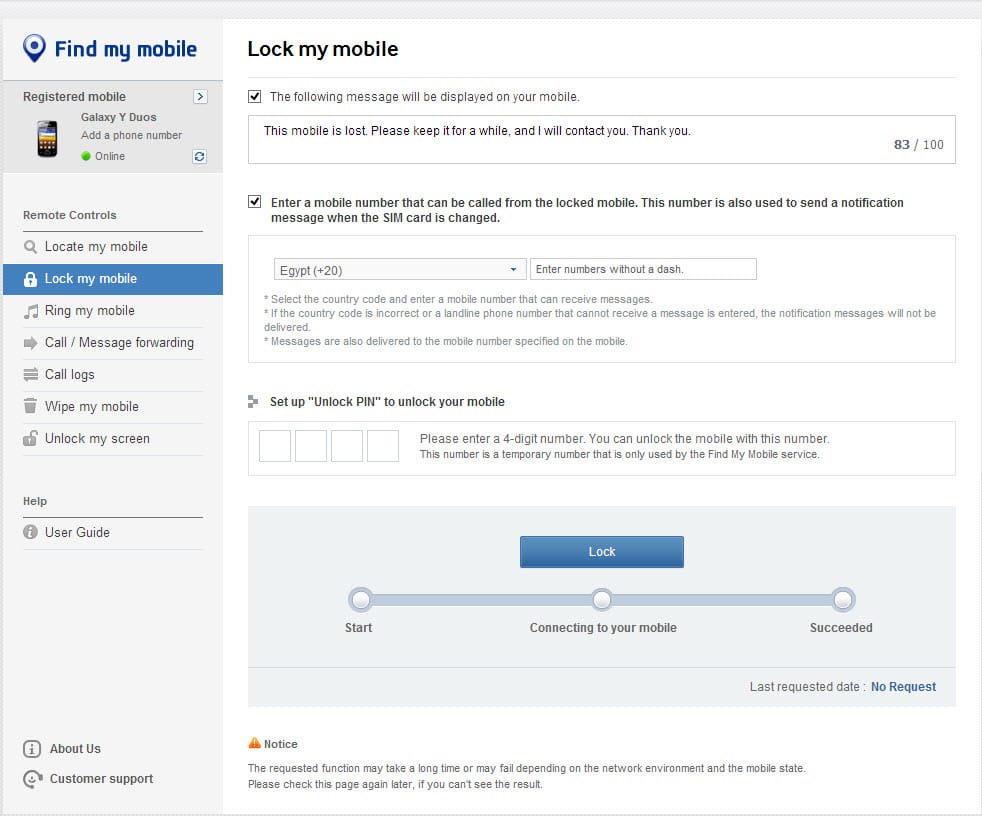Click the refresh icon beside Online status
Screen dimensions: 982x816
click(x=200, y=157)
